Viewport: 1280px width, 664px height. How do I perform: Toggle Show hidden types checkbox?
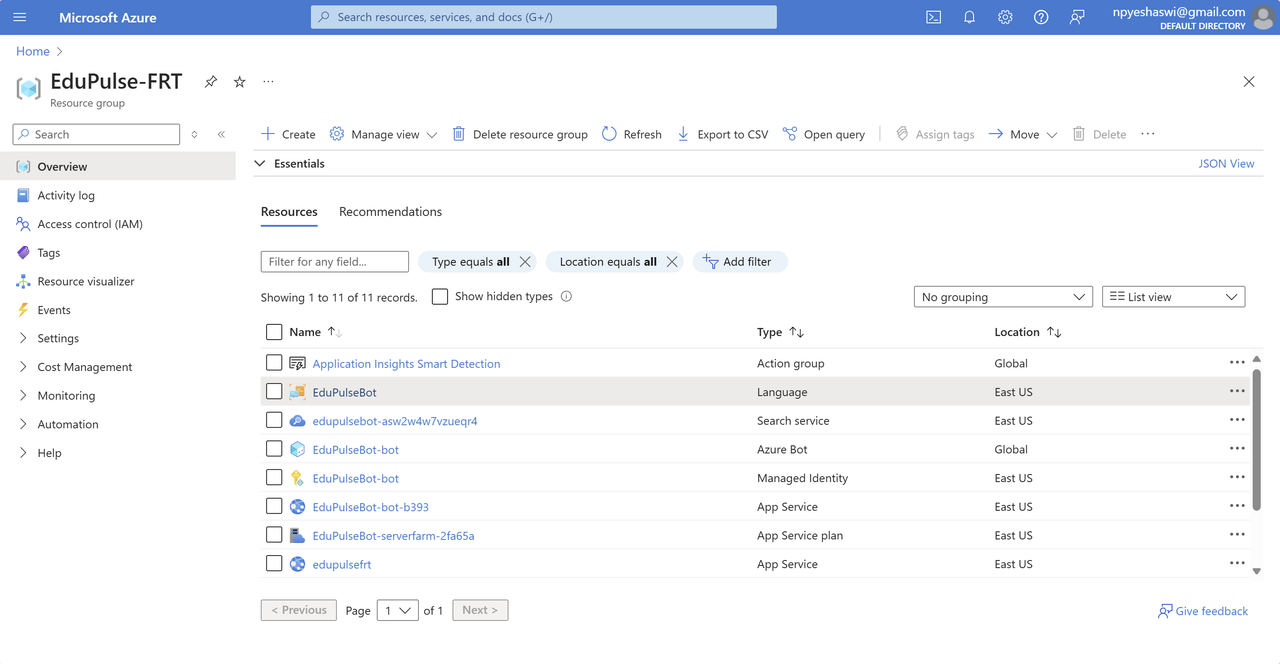440,296
